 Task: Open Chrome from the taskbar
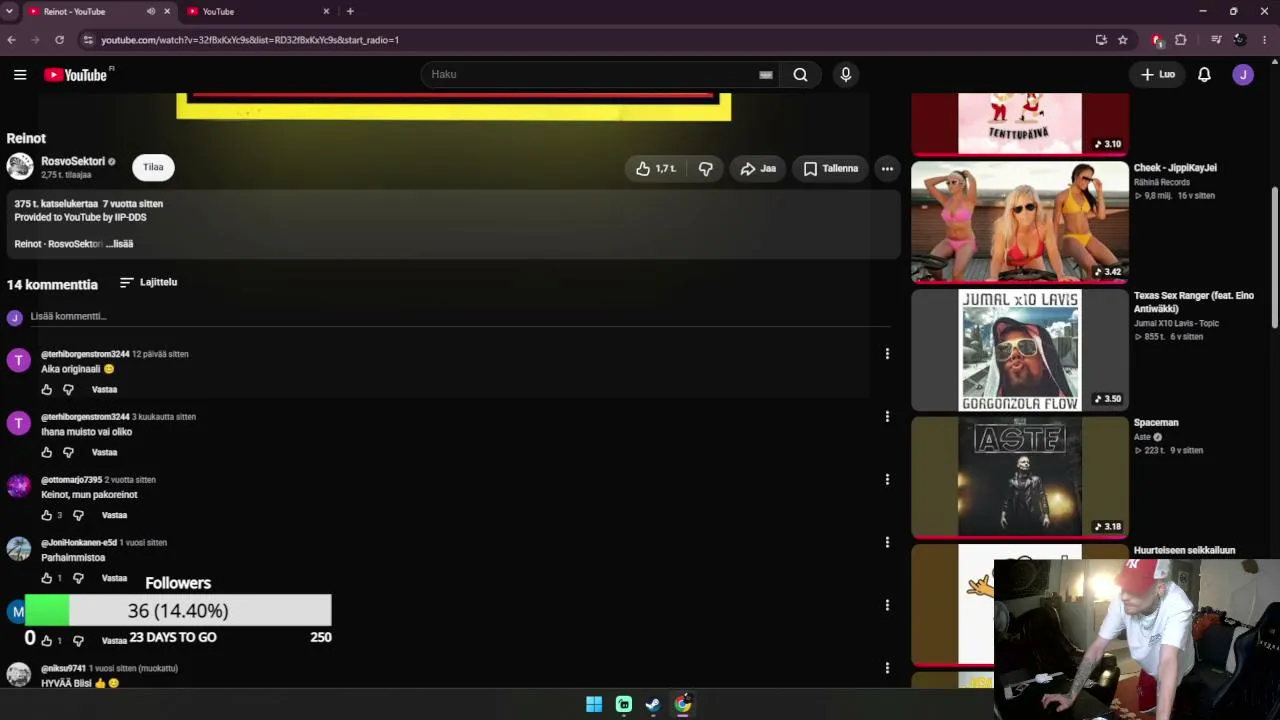(682, 705)
